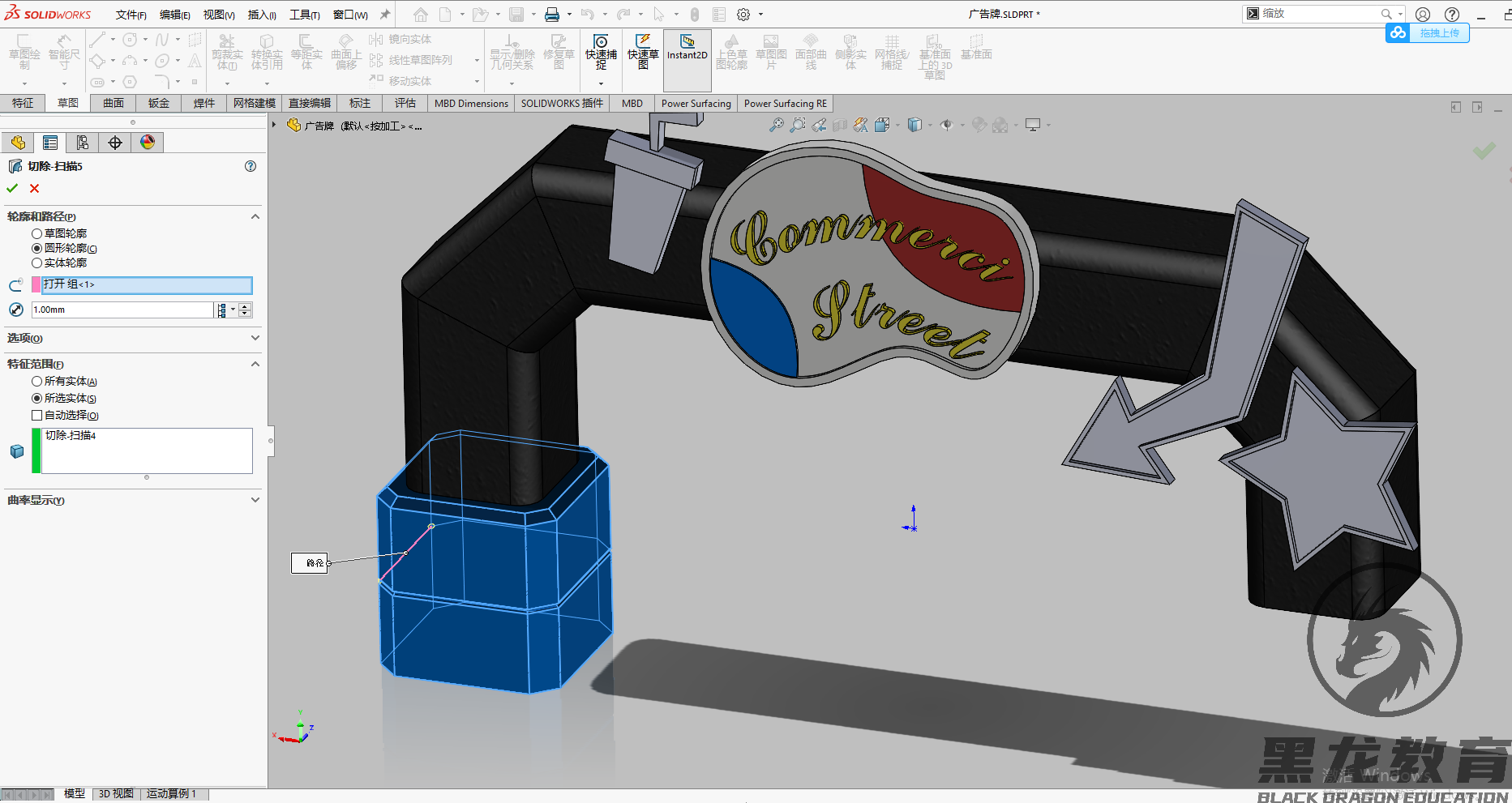Enable 快速捕捉 snapping tool
Screen dimensions: 1512x803
(x=600, y=53)
